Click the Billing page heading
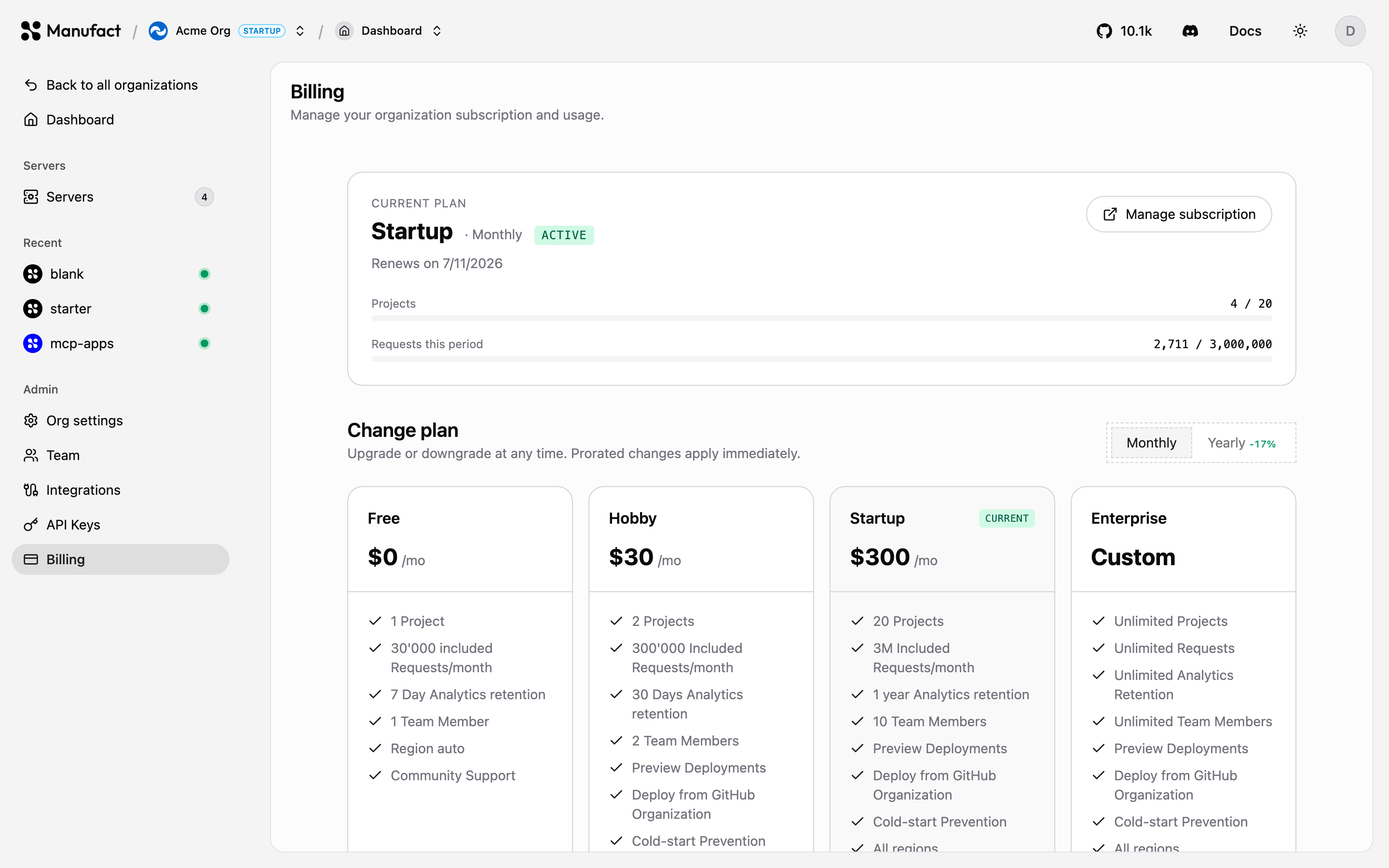This screenshot has width=1389, height=868. coord(317,92)
